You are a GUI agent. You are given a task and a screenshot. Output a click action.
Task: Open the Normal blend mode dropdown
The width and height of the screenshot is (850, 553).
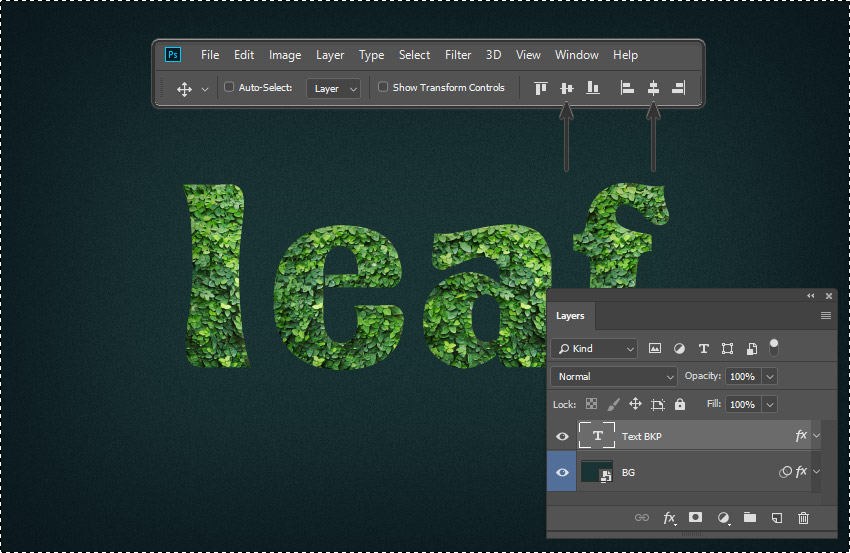point(615,376)
